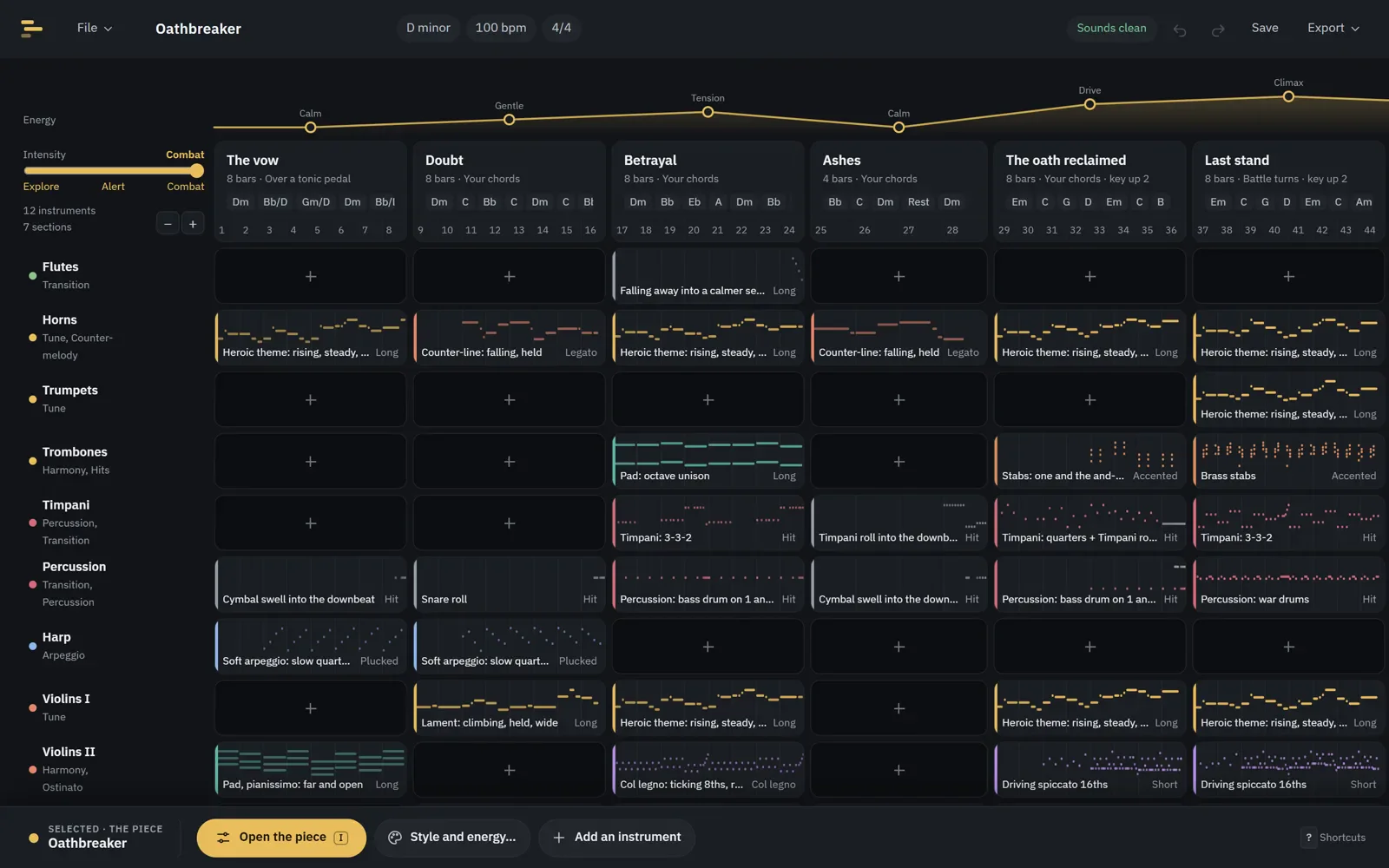The height and width of the screenshot is (868, 1389).
Task: Add a Flutes part in The vow
Action: pyautogui.click(x=310, y=276)
